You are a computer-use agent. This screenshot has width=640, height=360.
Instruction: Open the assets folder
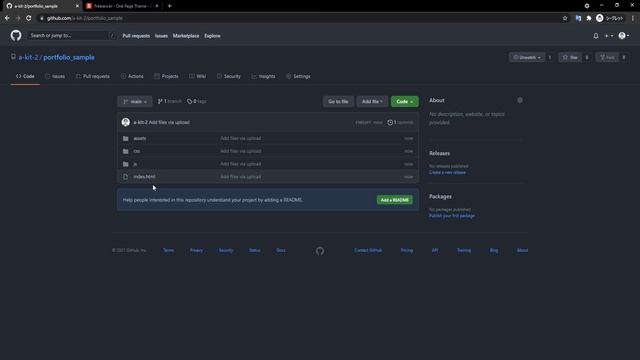140,138
